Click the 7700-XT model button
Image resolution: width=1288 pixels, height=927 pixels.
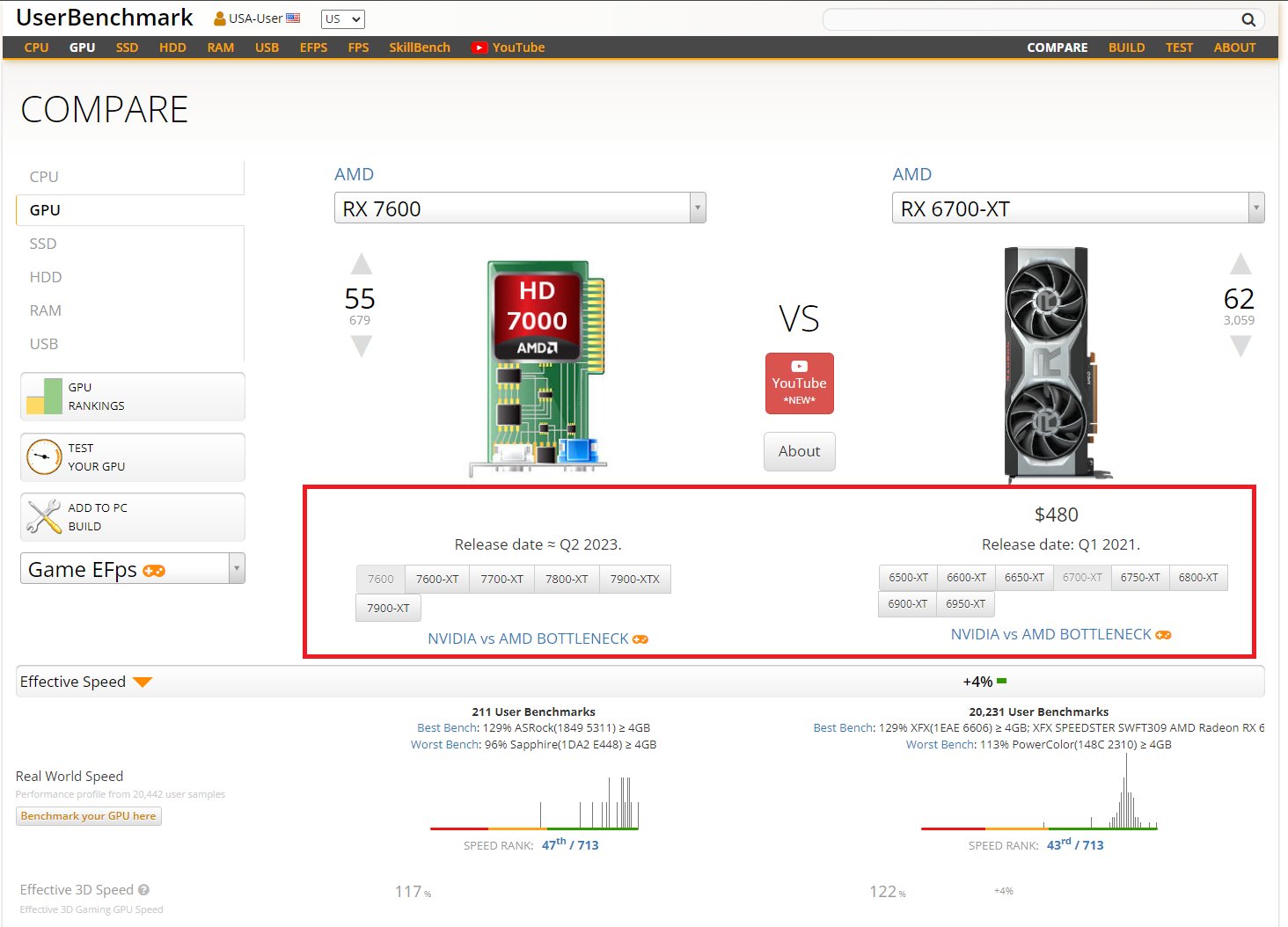(501, 579)
